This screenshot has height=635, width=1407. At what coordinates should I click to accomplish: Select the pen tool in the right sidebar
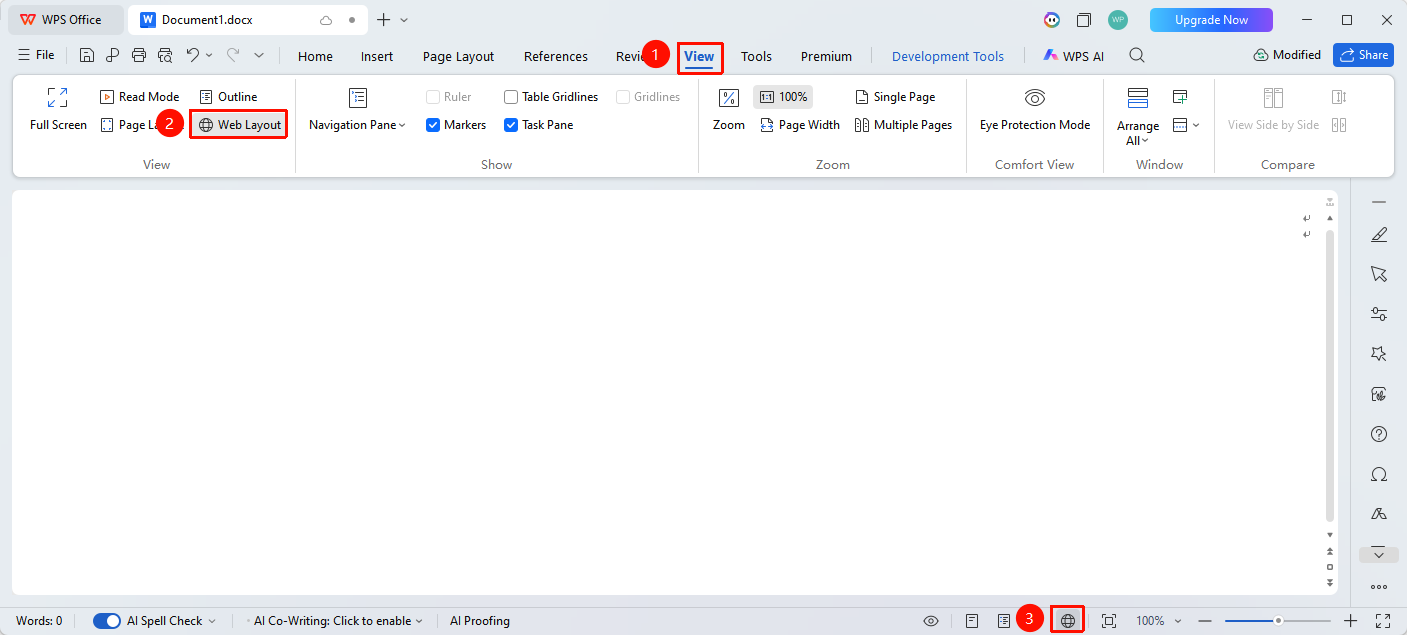1379,235
